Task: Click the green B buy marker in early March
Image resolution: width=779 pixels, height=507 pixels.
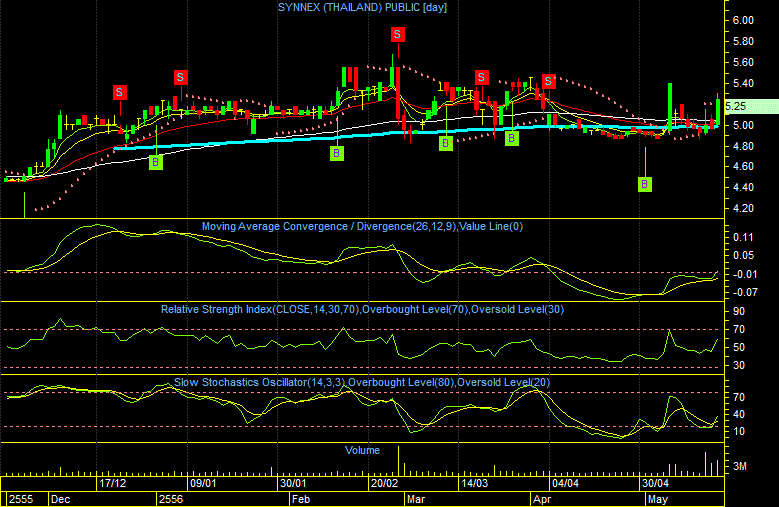Action: coord(446,144)
